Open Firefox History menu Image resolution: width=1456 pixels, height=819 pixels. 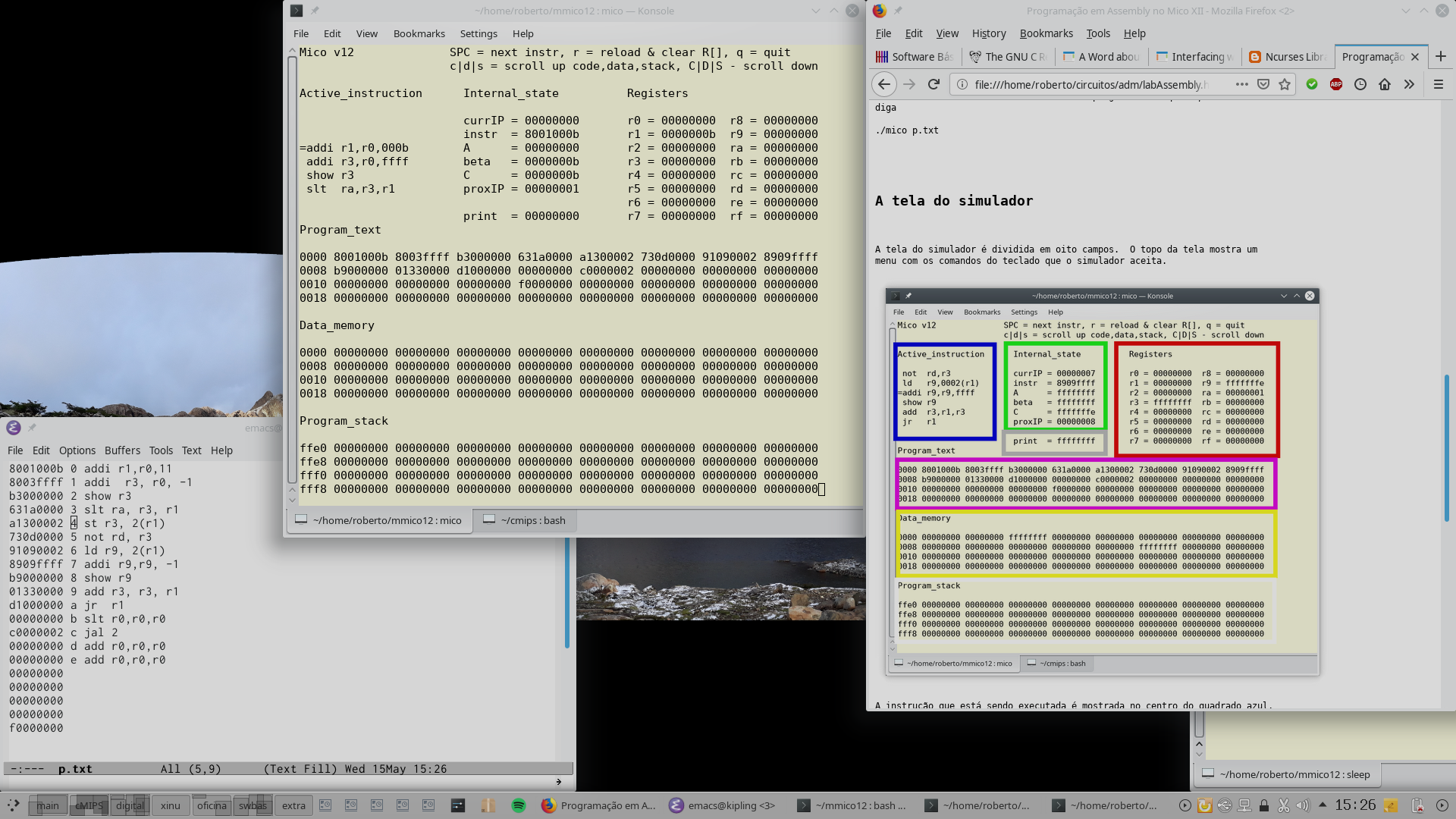point(989,33)
